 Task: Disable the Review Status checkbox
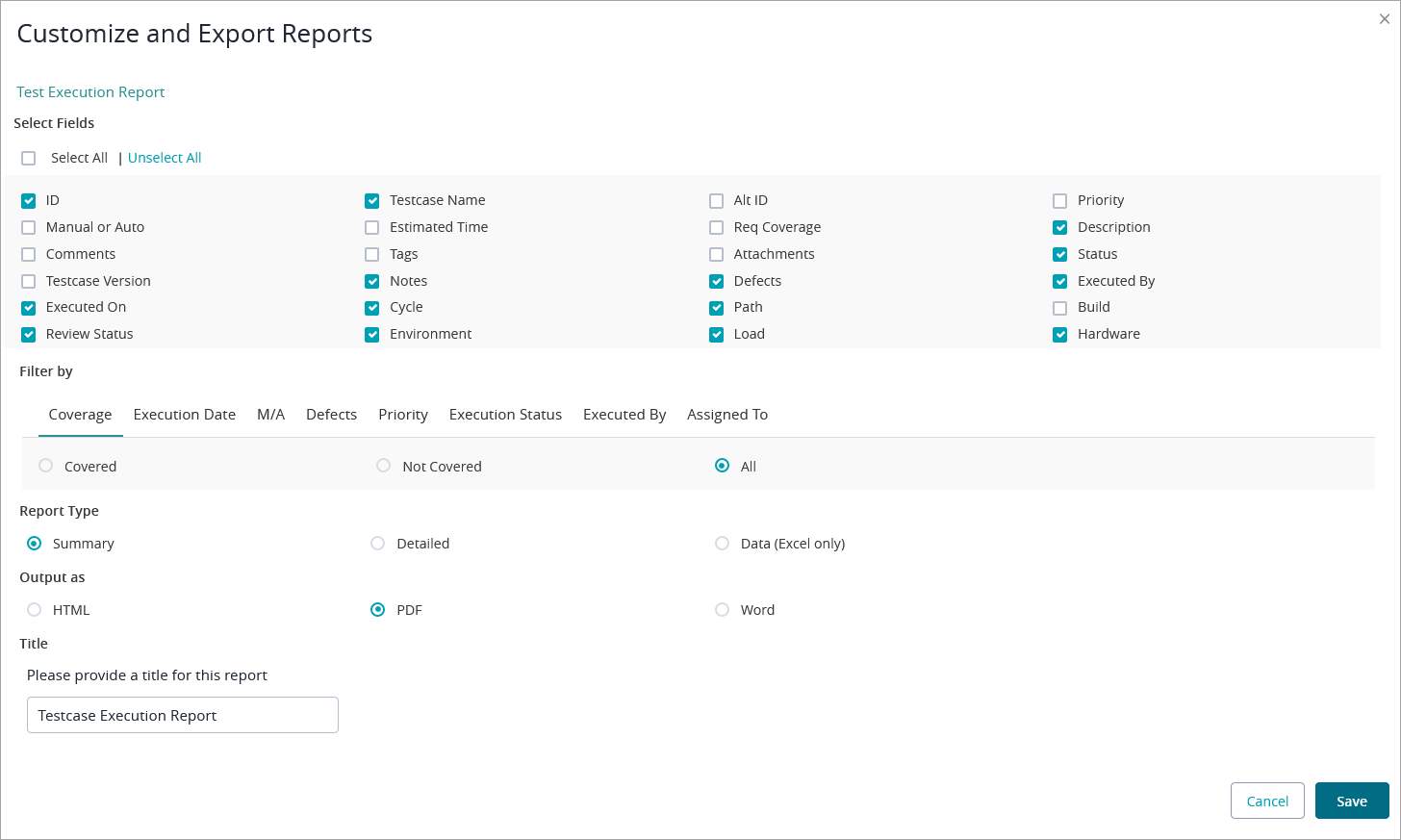click(x=29, y=335)
